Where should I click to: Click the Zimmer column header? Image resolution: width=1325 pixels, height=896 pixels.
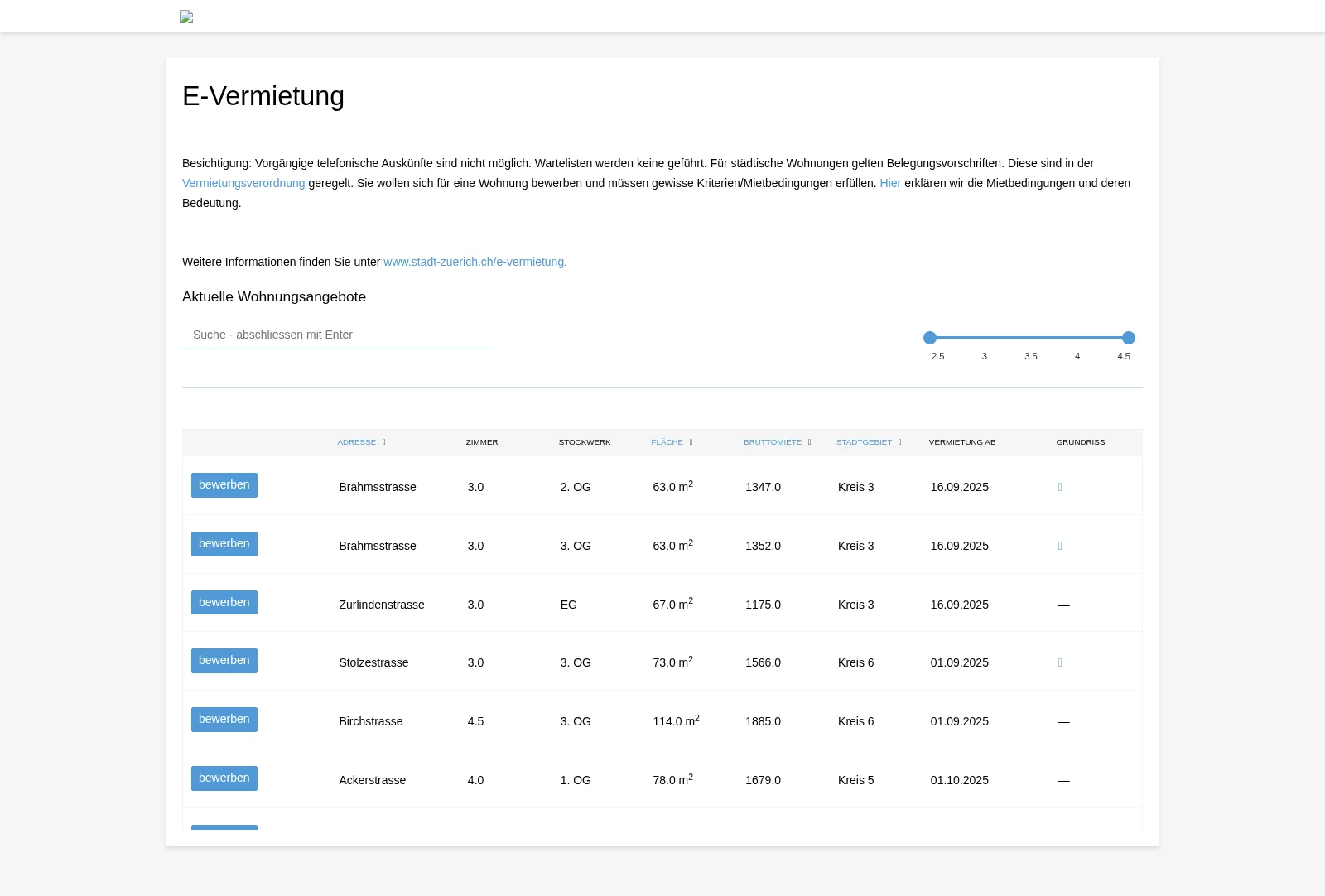tap(482, 442)
